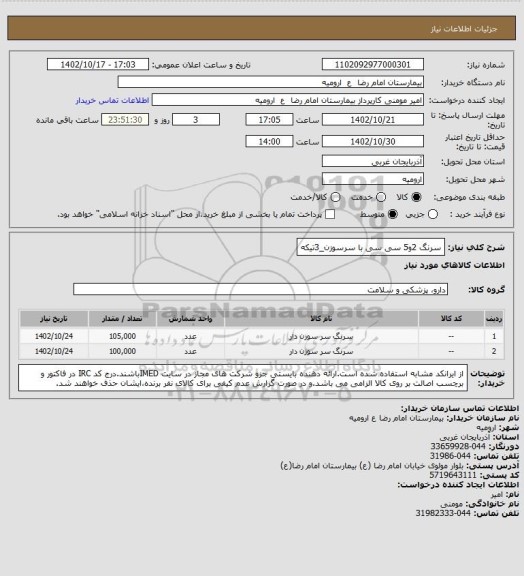Screen dimensions: 524x576
Task: Click the postal code 5719643111
Action: coord(453,475)
